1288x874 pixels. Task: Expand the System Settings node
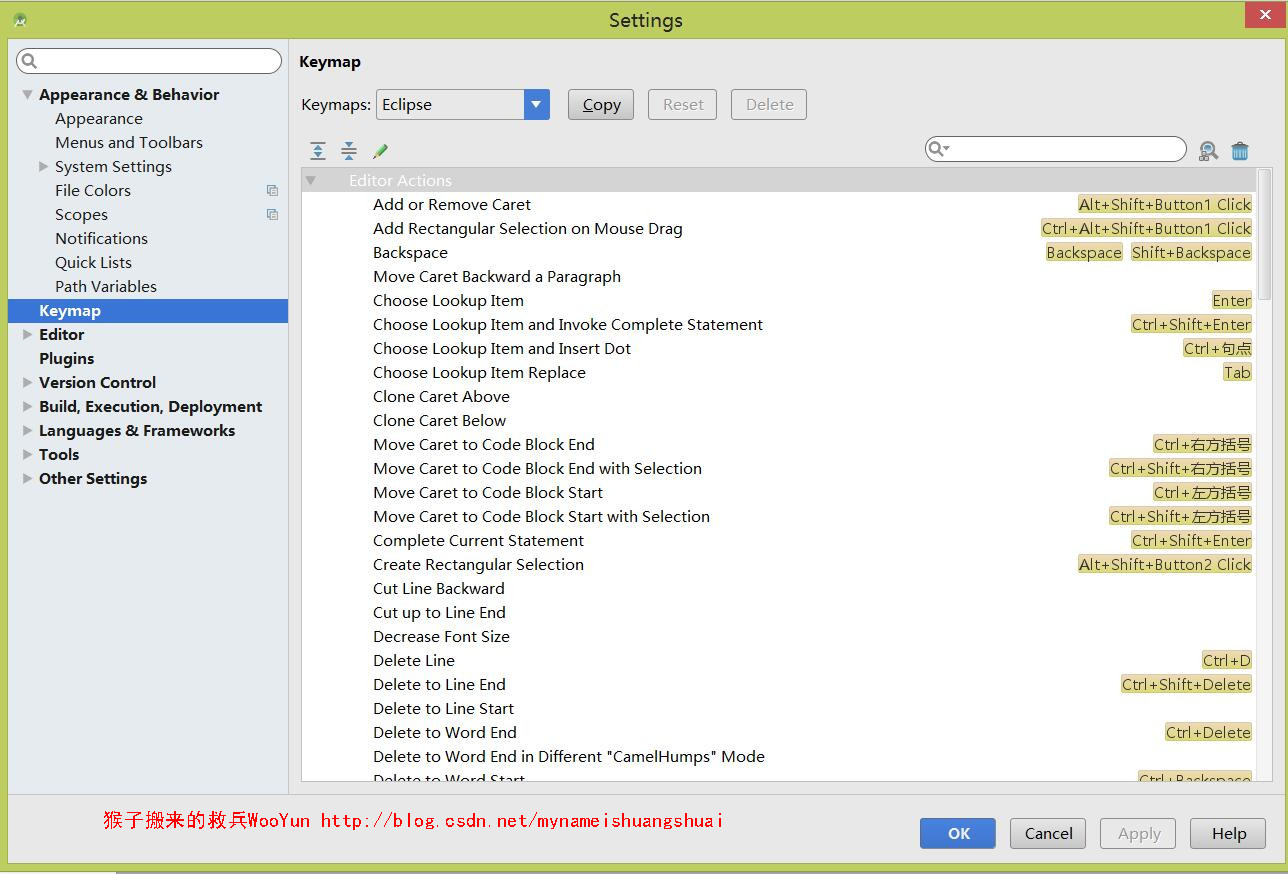tap(43, 166)
